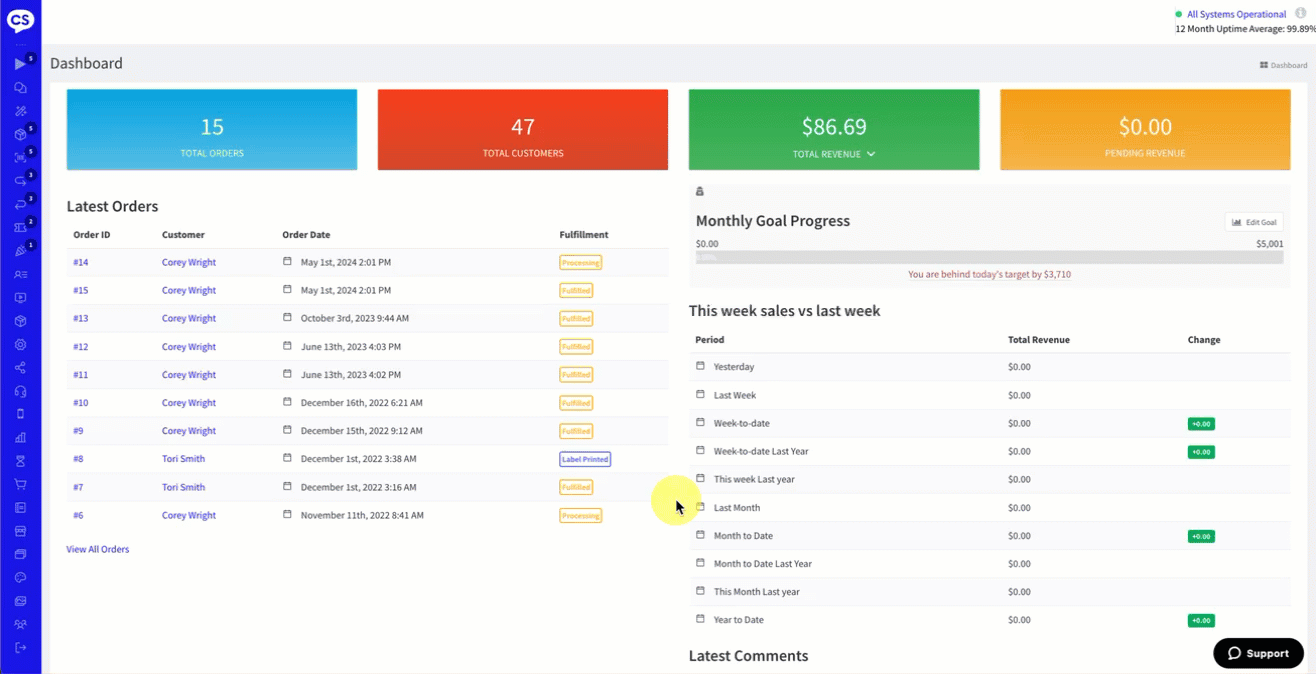Open the ticket icon with badge 2

pyautogui.click(x=20, y=228)
